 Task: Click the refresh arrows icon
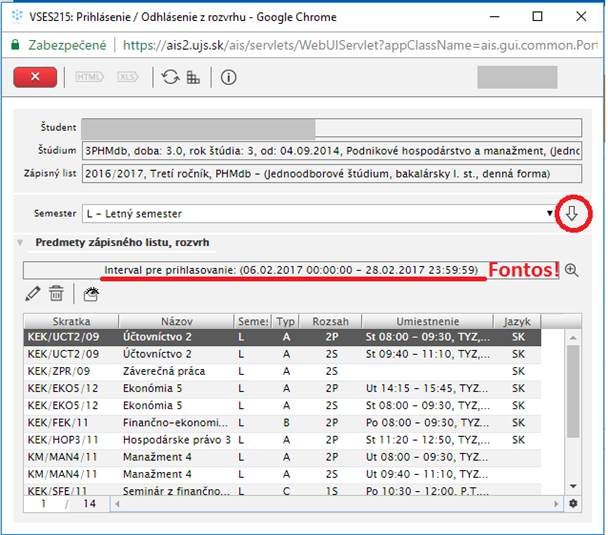tap(170, 77)
